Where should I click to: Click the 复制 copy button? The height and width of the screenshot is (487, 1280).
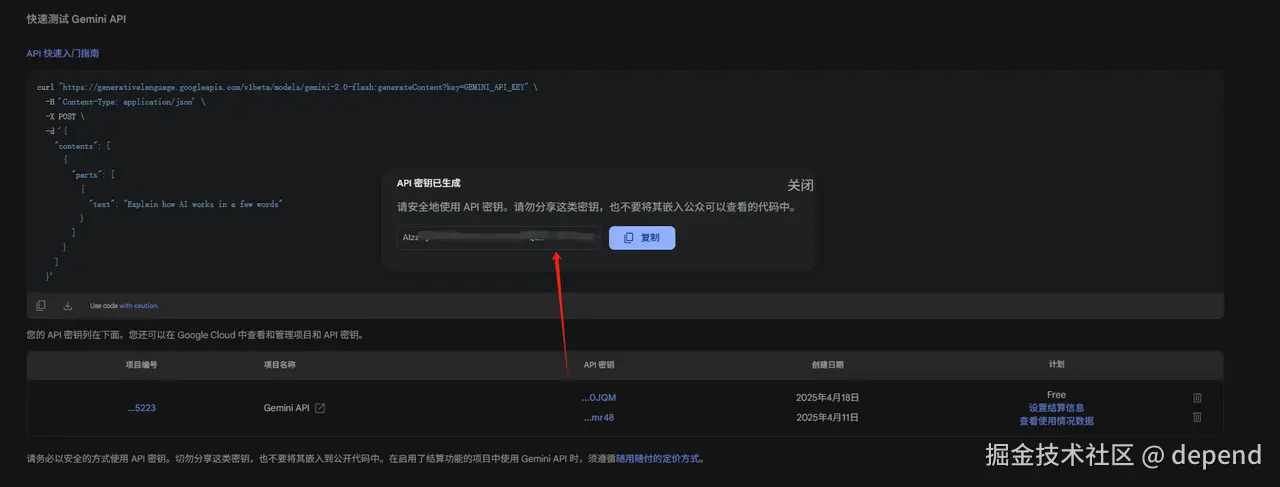[642, 238]
